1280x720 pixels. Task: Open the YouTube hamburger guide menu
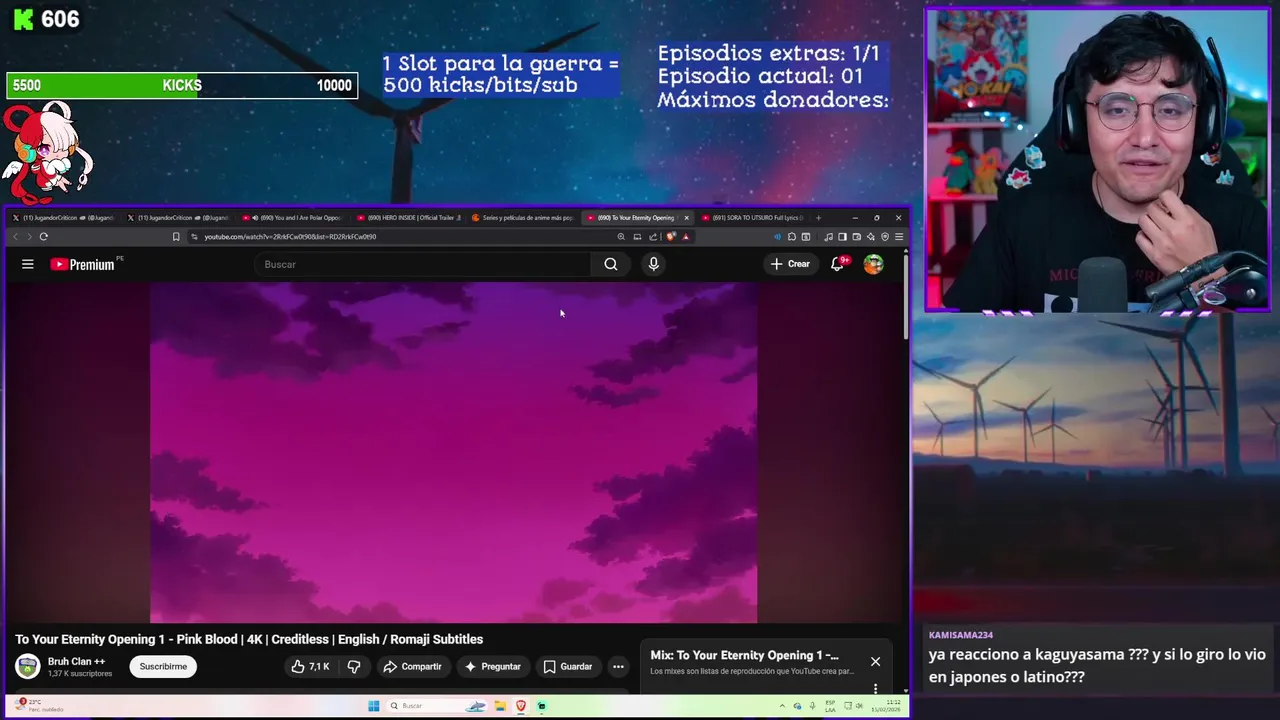click(x=28, y=264)
